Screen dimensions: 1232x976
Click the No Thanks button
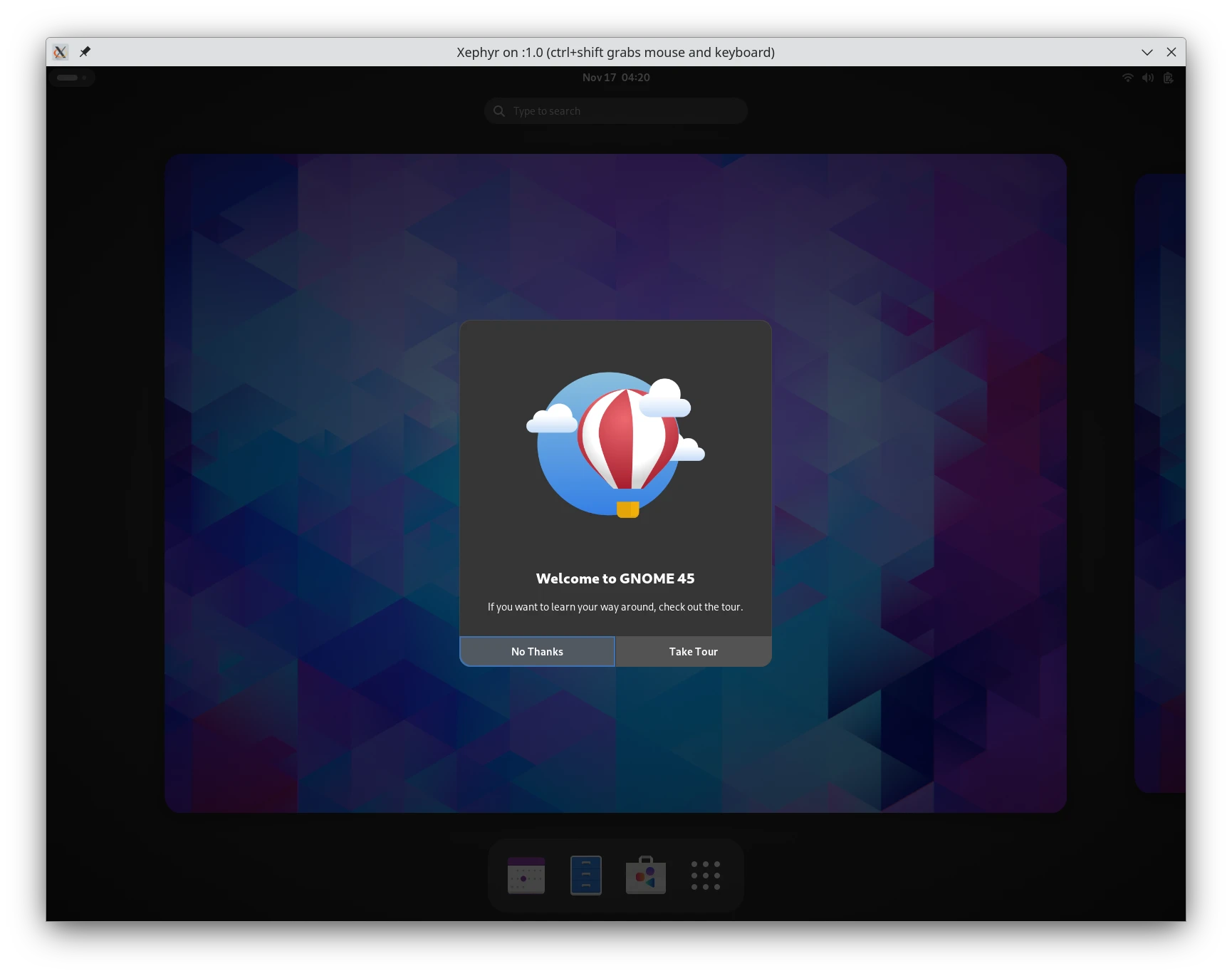pyautogui.click(x=537, y=651)
